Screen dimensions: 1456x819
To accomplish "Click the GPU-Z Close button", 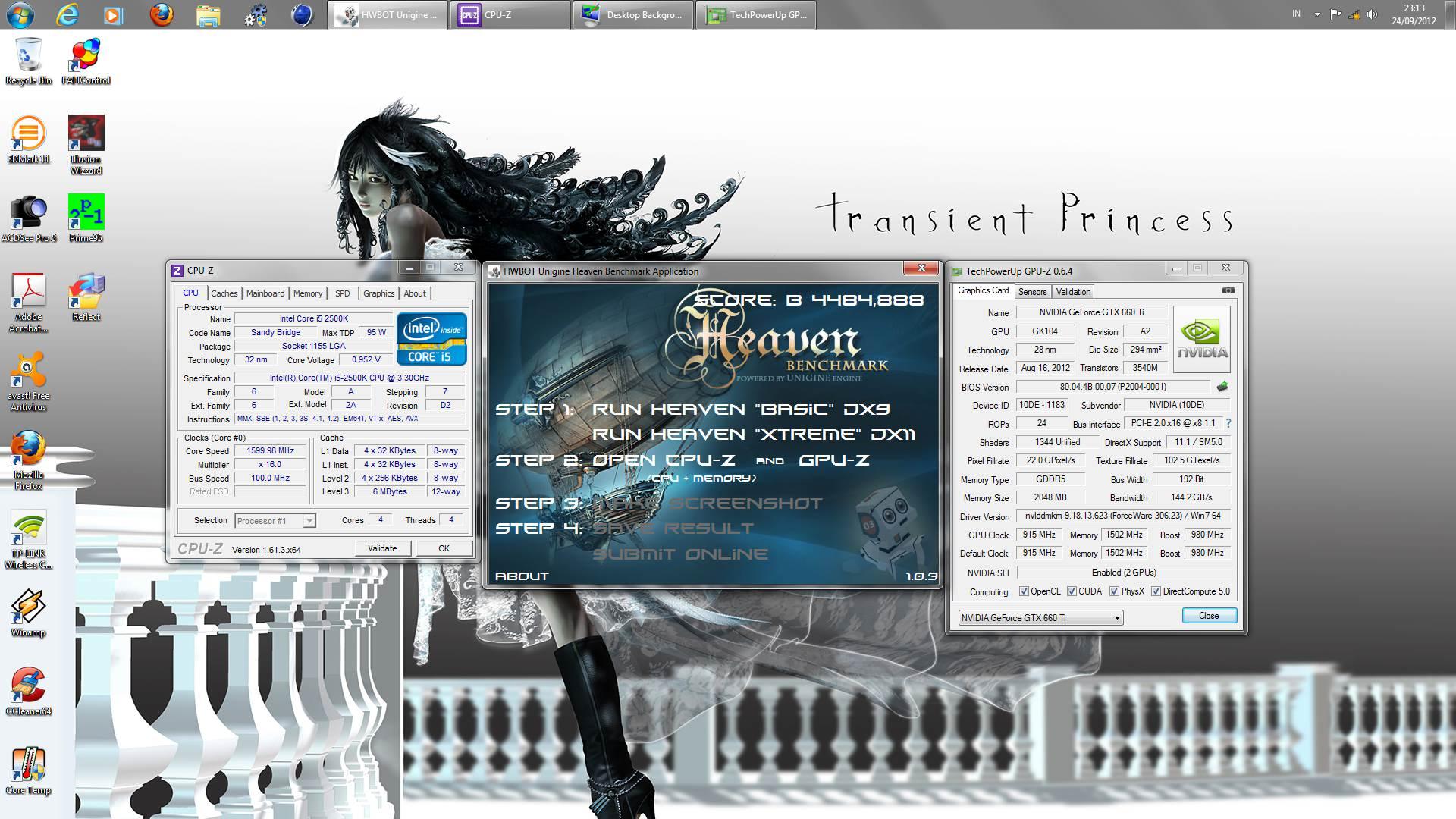I will 1209,616.
